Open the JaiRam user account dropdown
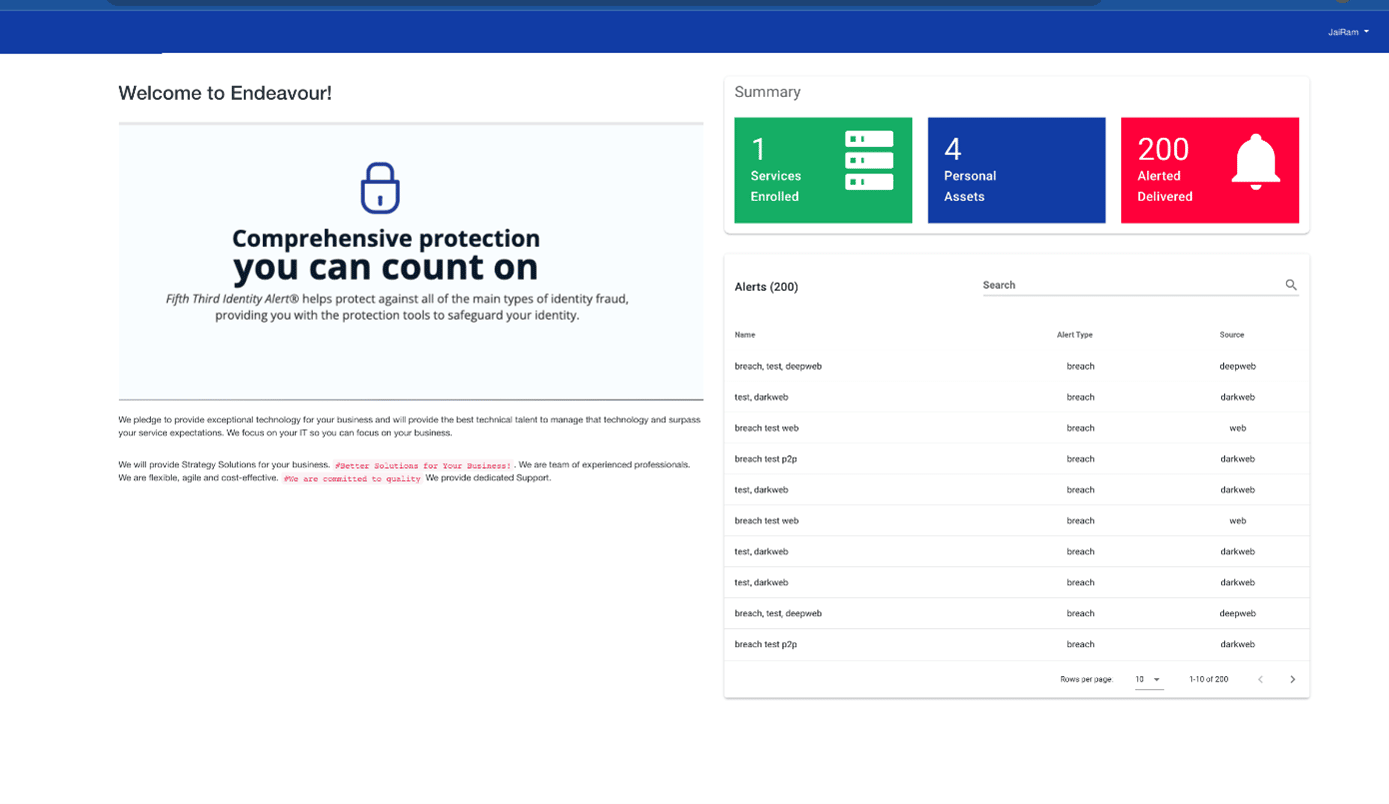Screen dimensions: 1389x804 coord(1348,32)
